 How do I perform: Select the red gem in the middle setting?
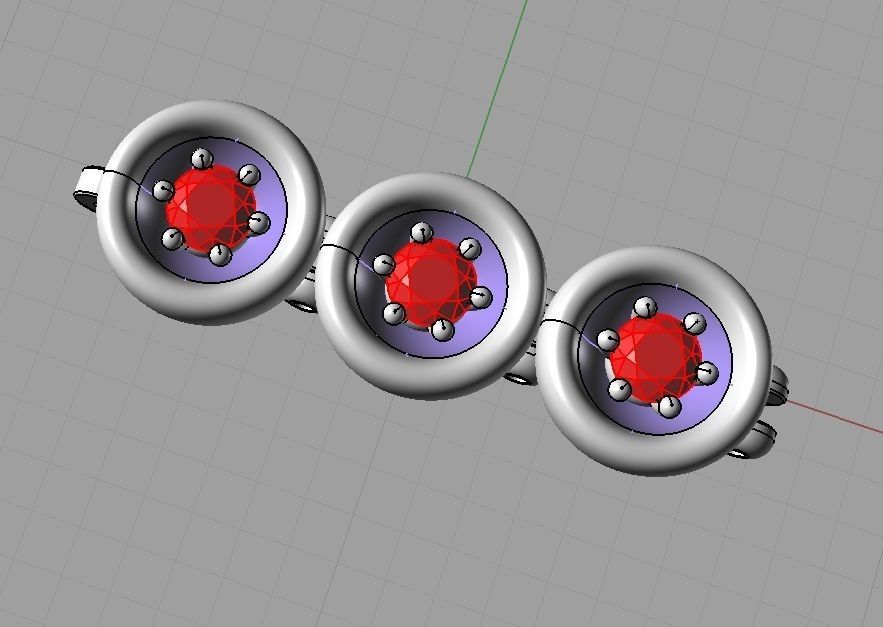click(431, 282)
